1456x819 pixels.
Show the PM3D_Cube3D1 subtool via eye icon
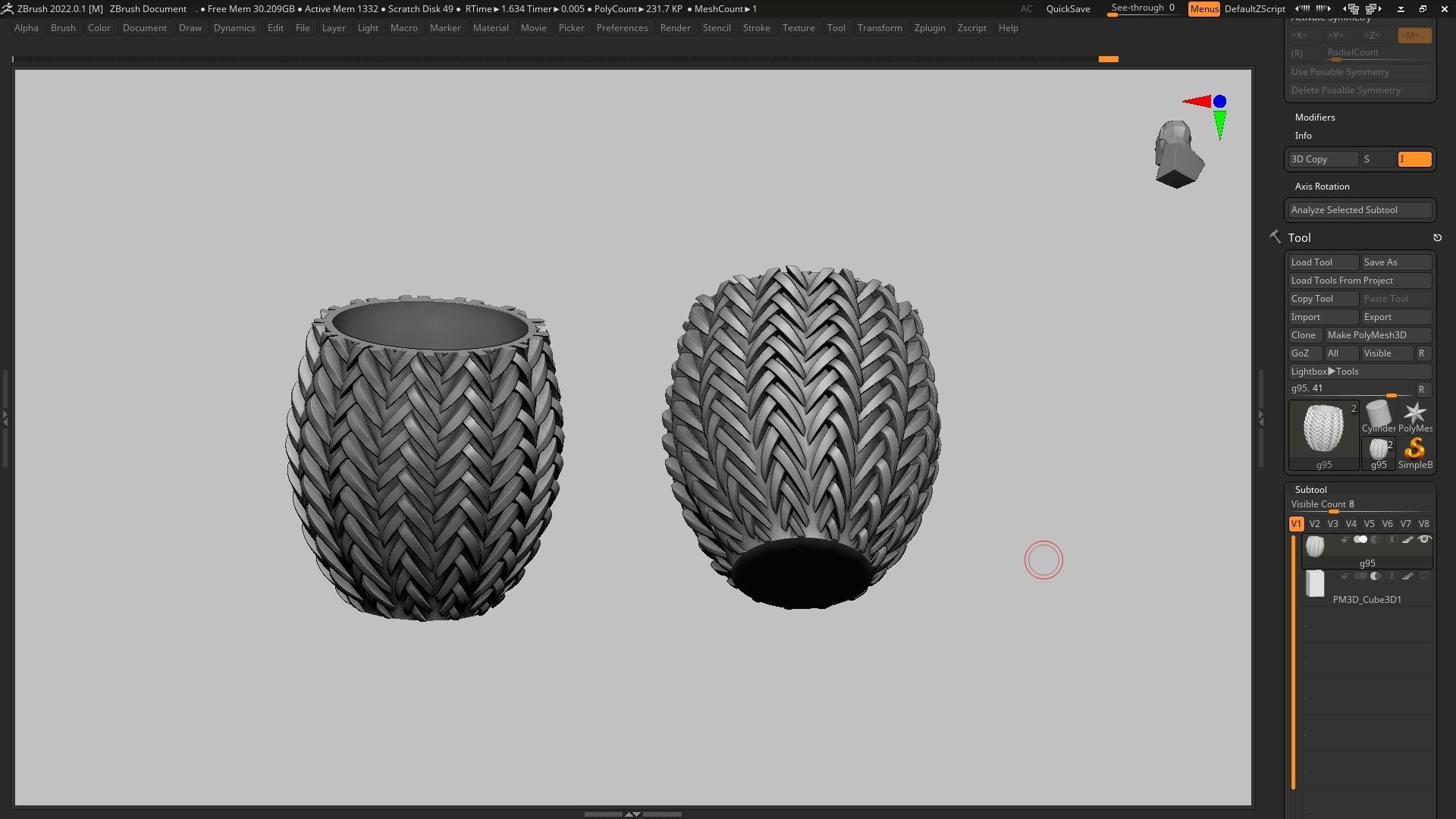[1424, 576]
